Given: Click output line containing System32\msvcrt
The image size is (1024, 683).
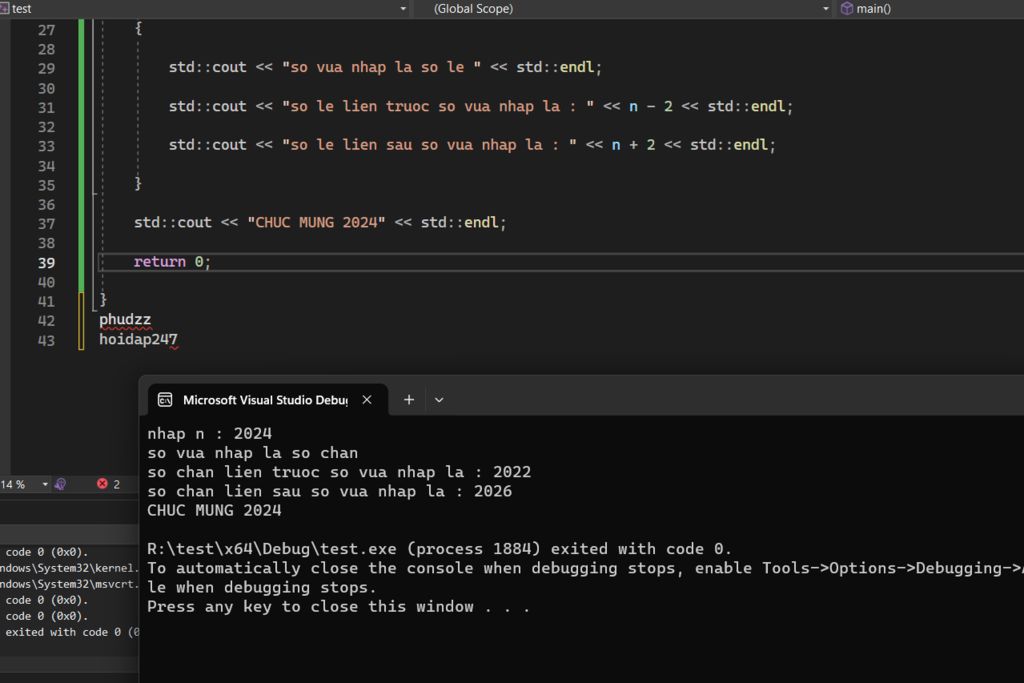Looking at the screenshot, I should click(x=69, y=584).
